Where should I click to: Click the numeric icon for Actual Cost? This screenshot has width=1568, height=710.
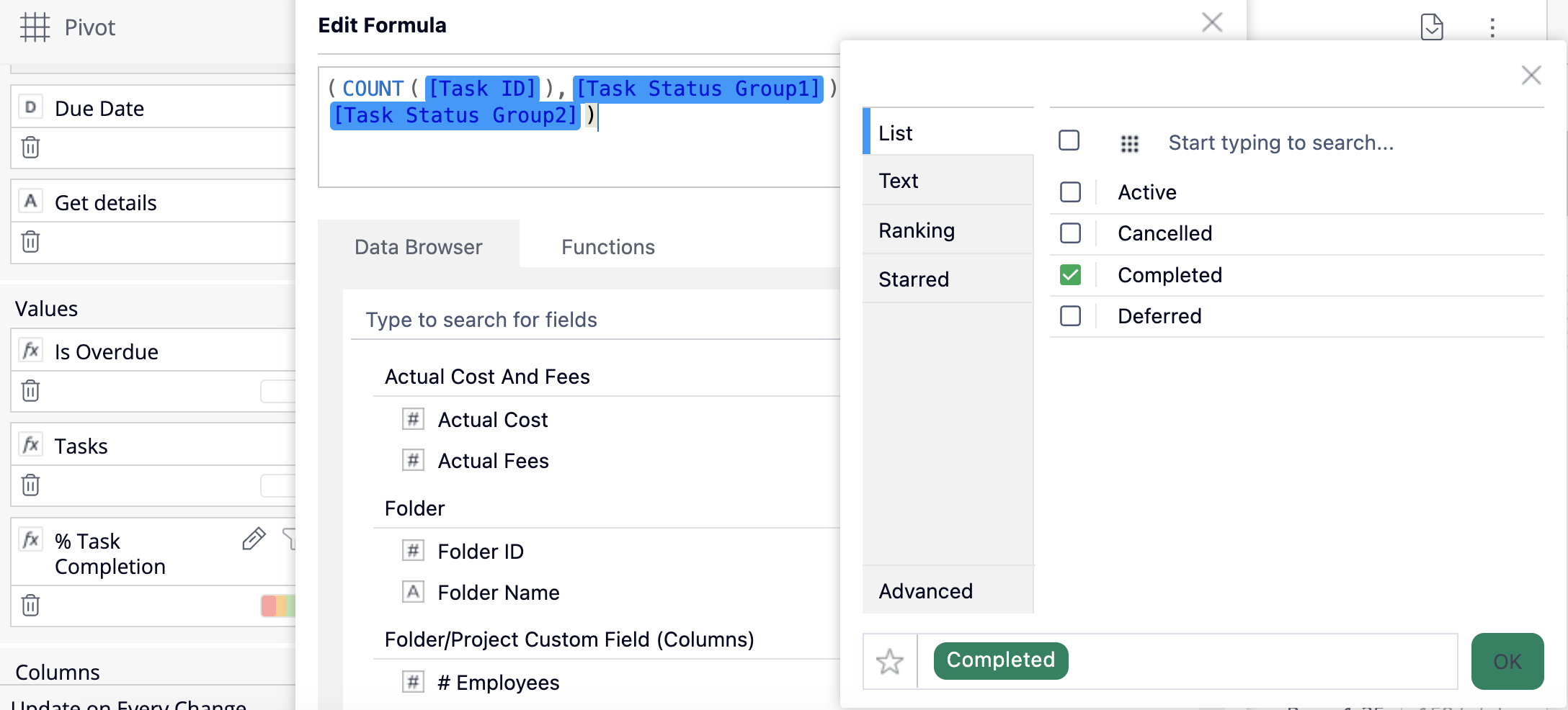[413, 419]
